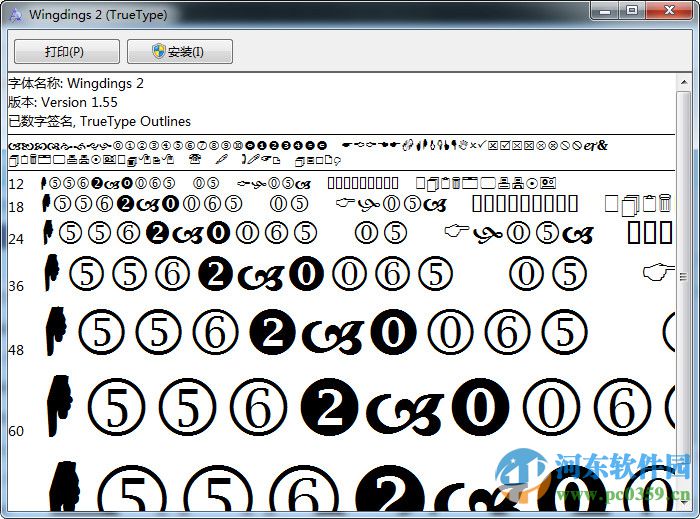Click the vertical scrollbar thumb

[x=683, y=277]
